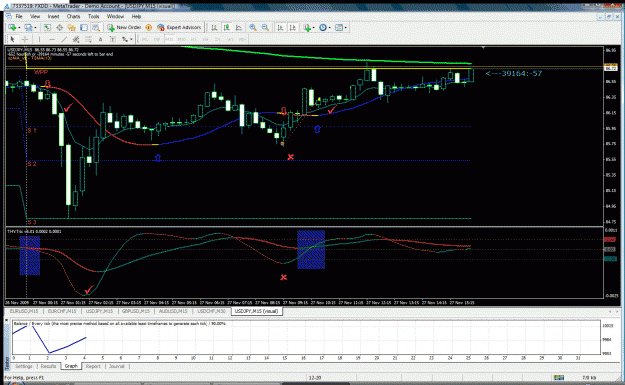Set timeframe to M30
The image size is (625, 385).
coord(181,39)
